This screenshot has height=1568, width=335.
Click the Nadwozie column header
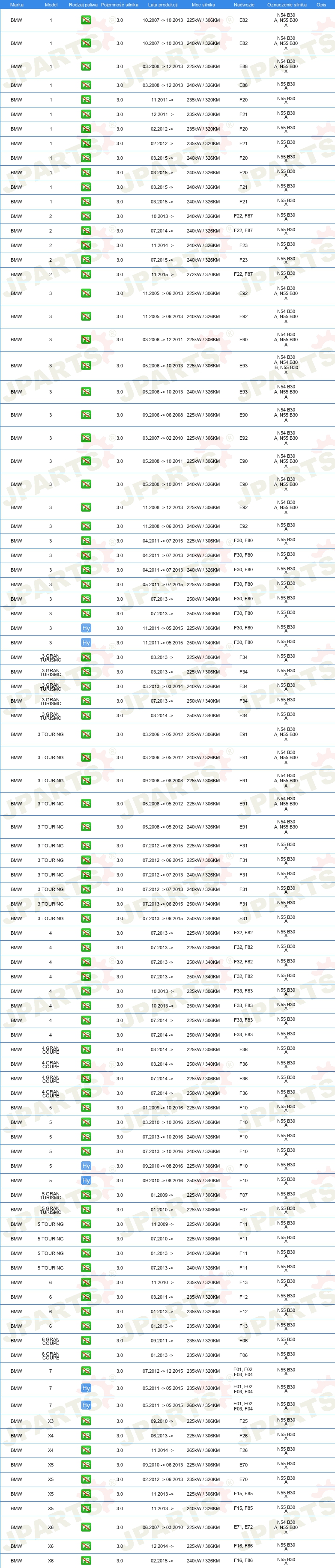click(x=244, y=4)
